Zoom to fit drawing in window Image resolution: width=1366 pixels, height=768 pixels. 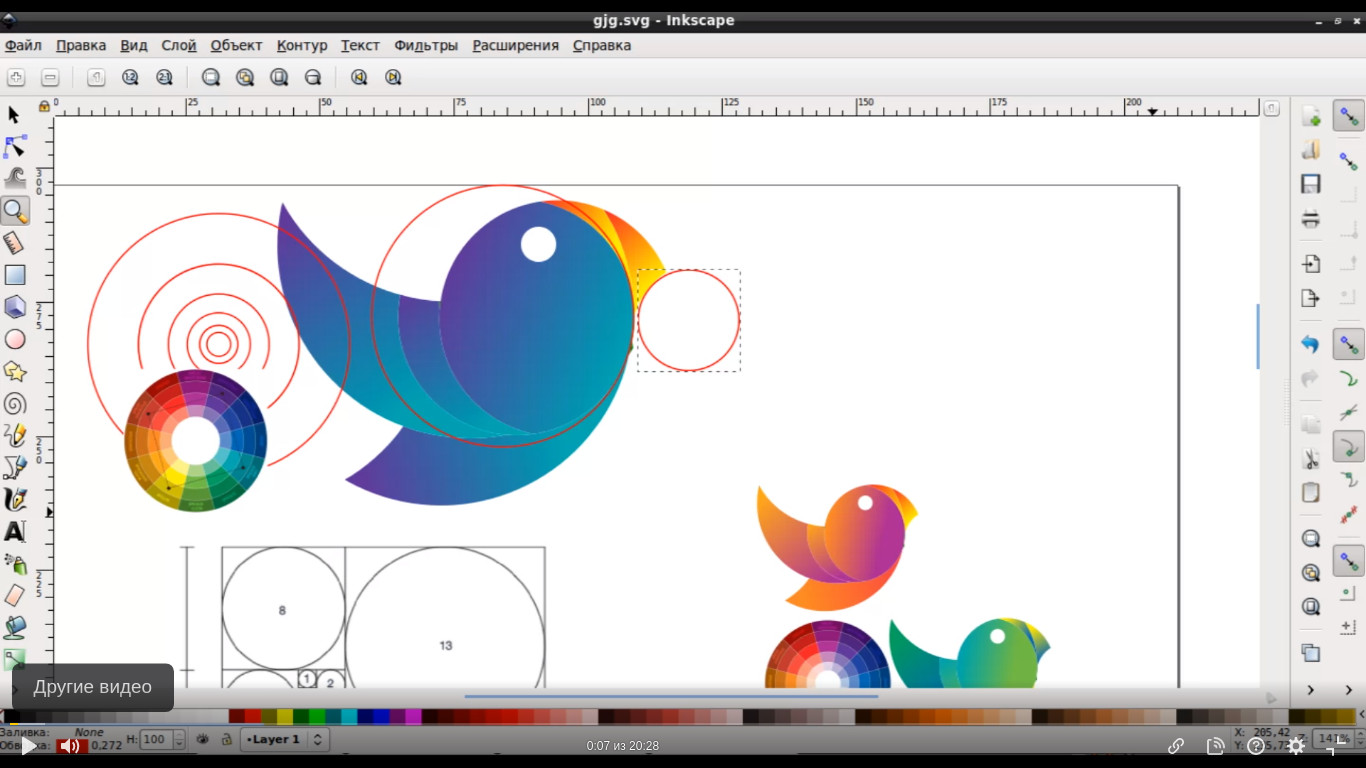point(245,77)
